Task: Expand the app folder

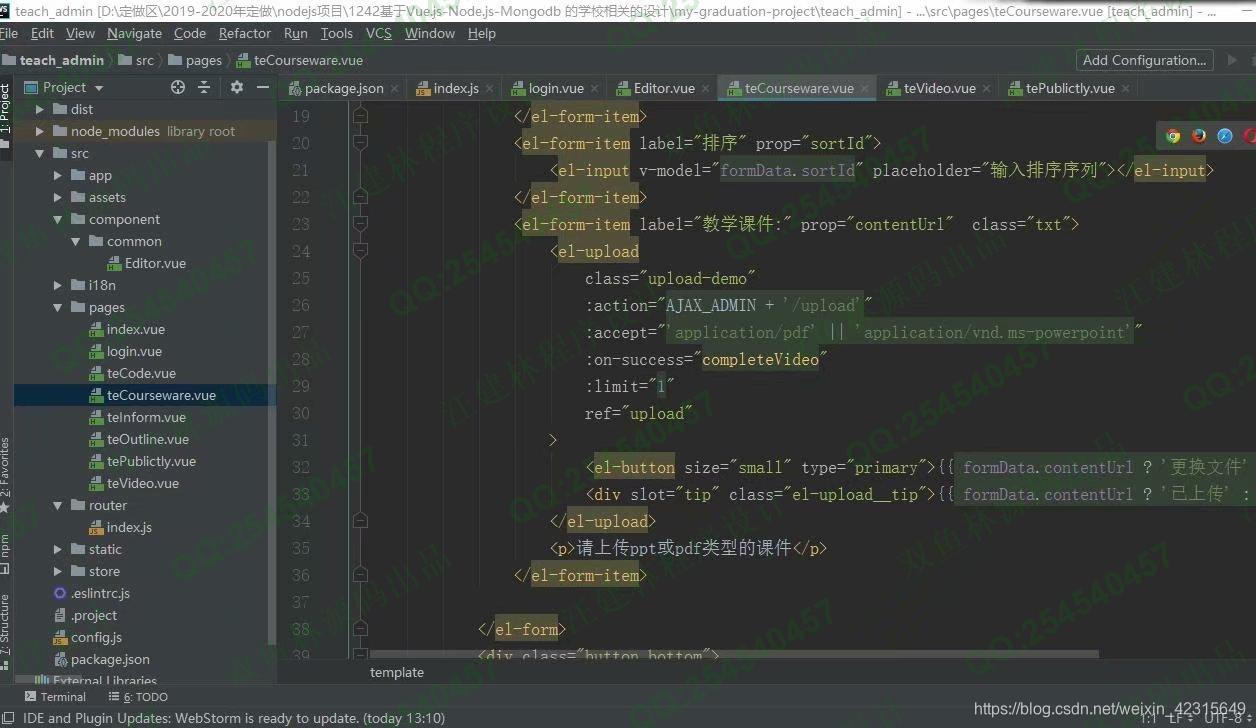Action: (58, 175)
